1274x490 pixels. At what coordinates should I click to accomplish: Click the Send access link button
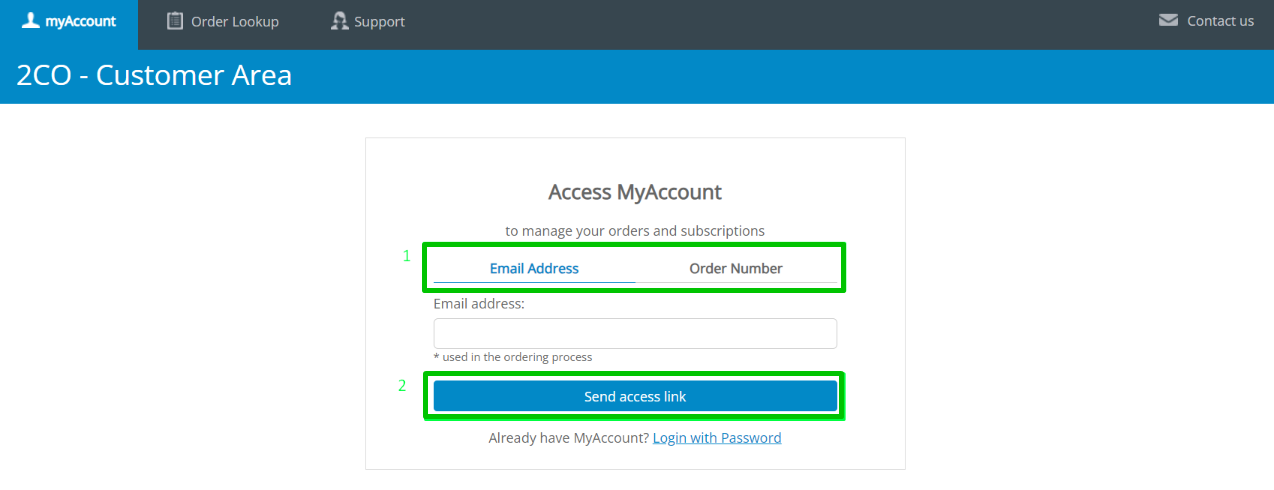coord(635,396)
